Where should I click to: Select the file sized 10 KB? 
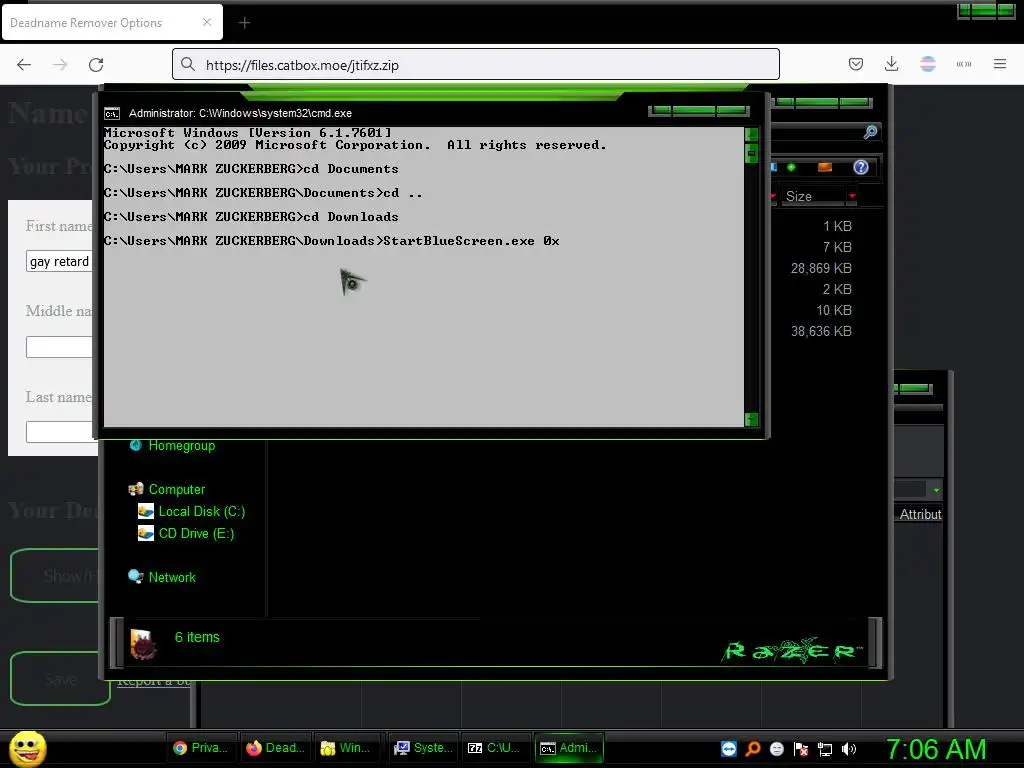pyautogui.click(x=834, y=310)
